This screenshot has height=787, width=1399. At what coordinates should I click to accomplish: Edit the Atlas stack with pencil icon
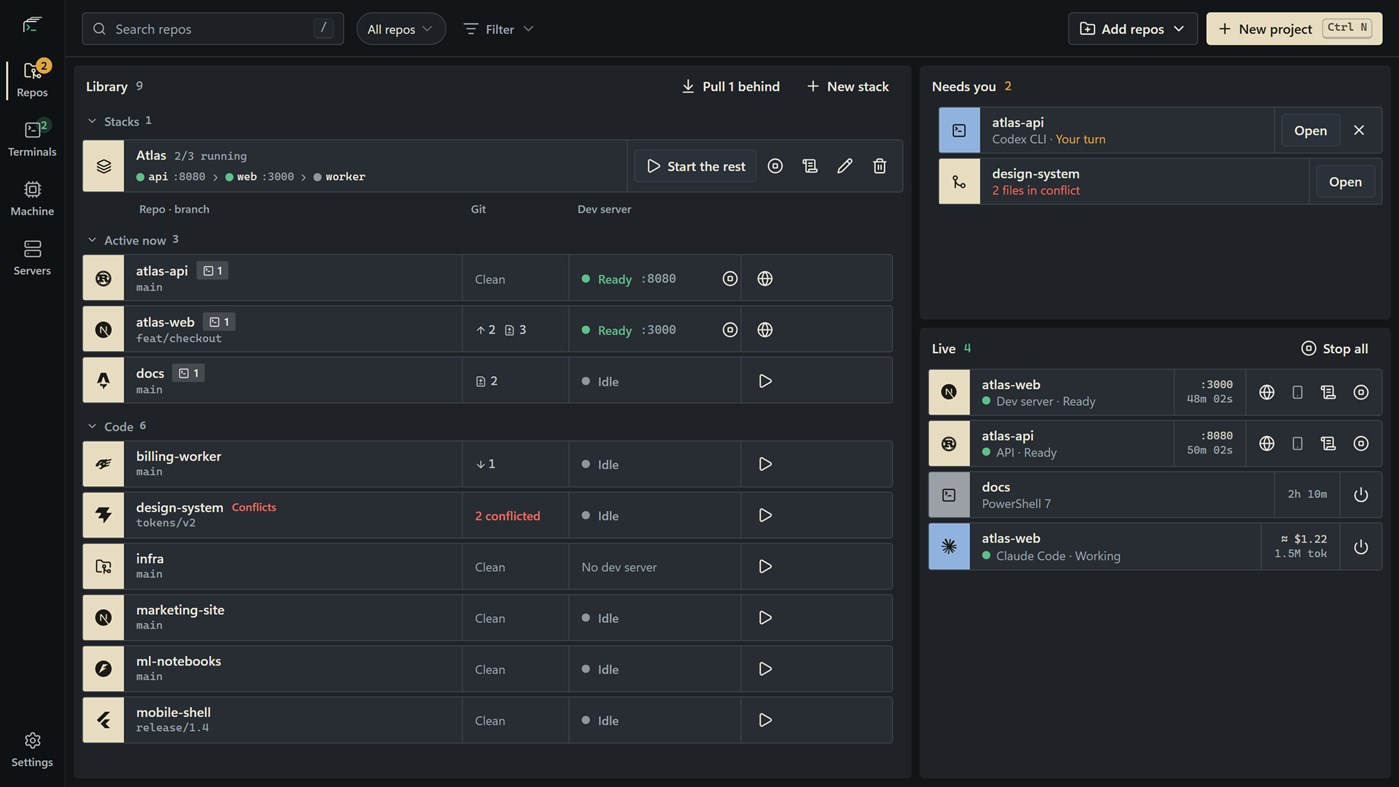click(x=844, y=166)
